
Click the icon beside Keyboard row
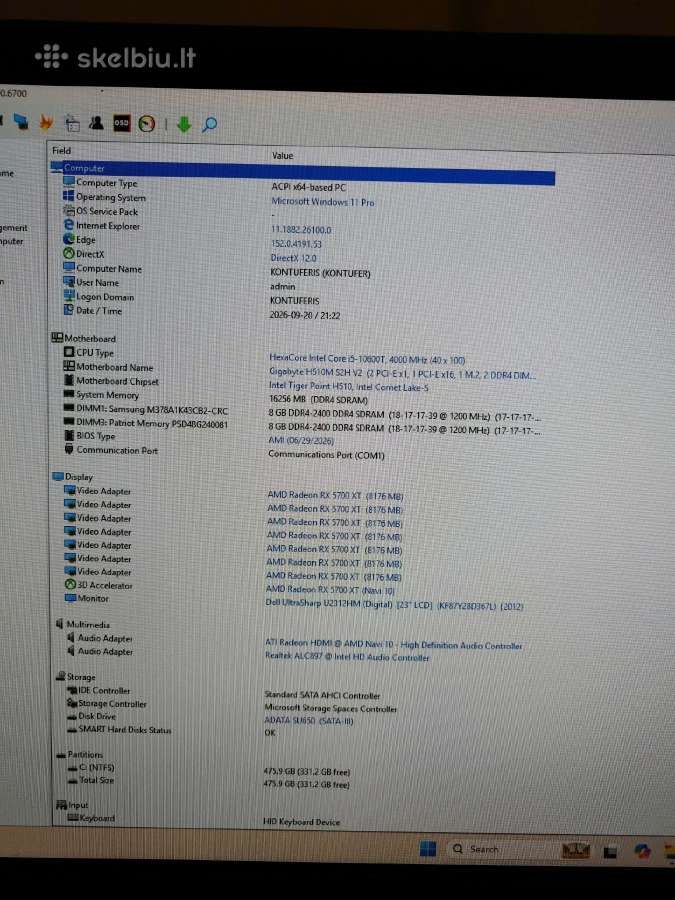[x=73, y=817]
